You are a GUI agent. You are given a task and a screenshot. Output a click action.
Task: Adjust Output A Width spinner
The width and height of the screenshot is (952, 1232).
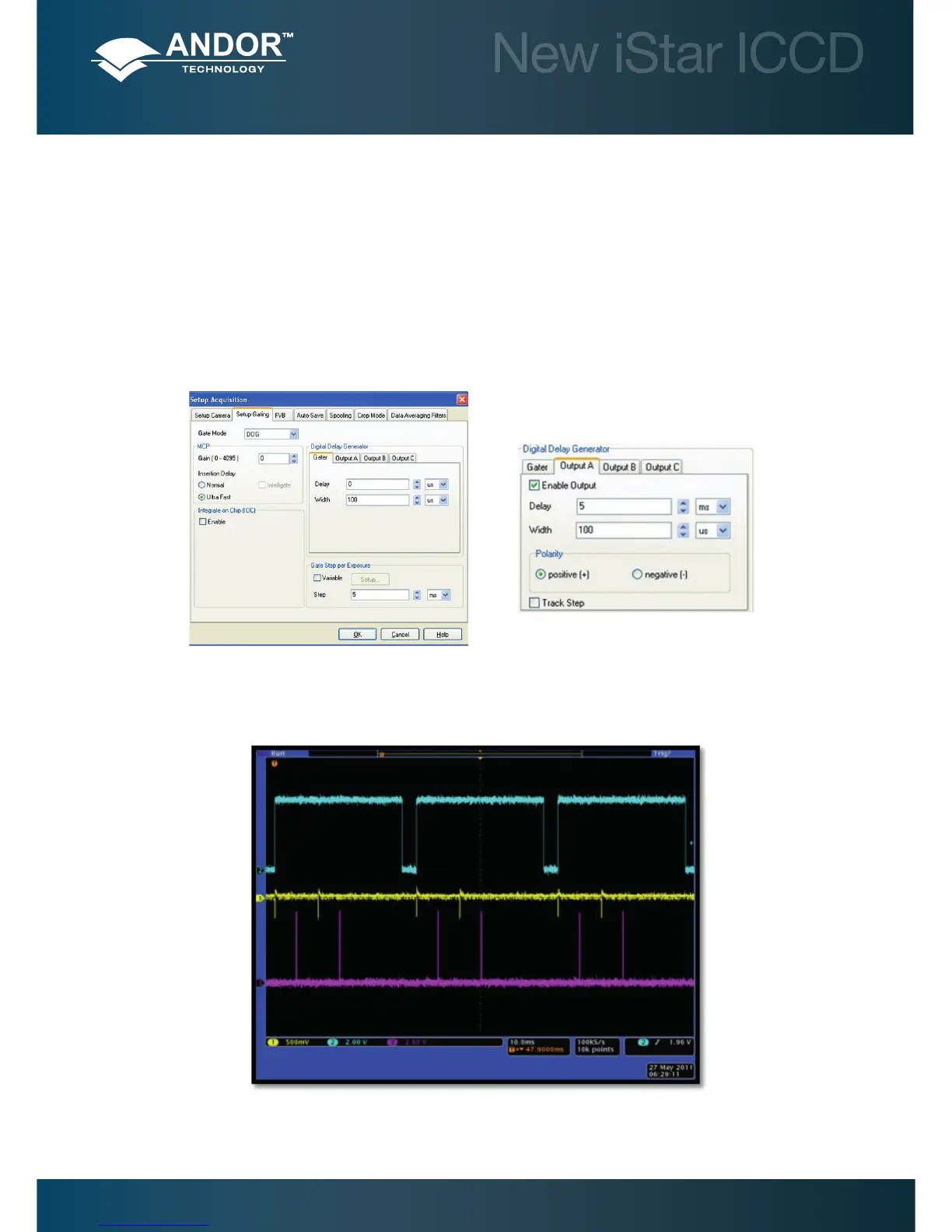684,530
